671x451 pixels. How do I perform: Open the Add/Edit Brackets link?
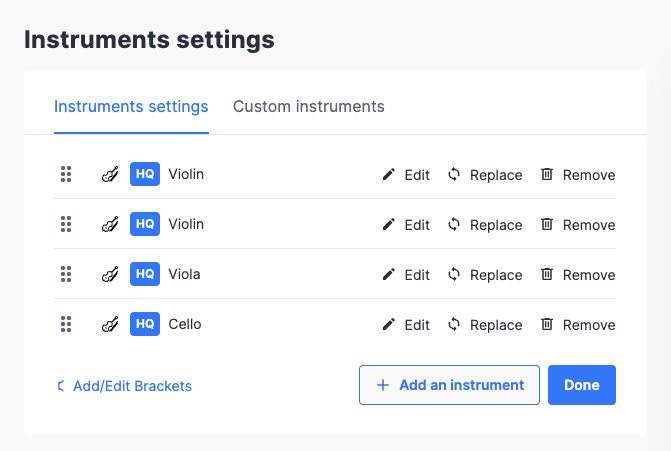[x=132, y=386]
